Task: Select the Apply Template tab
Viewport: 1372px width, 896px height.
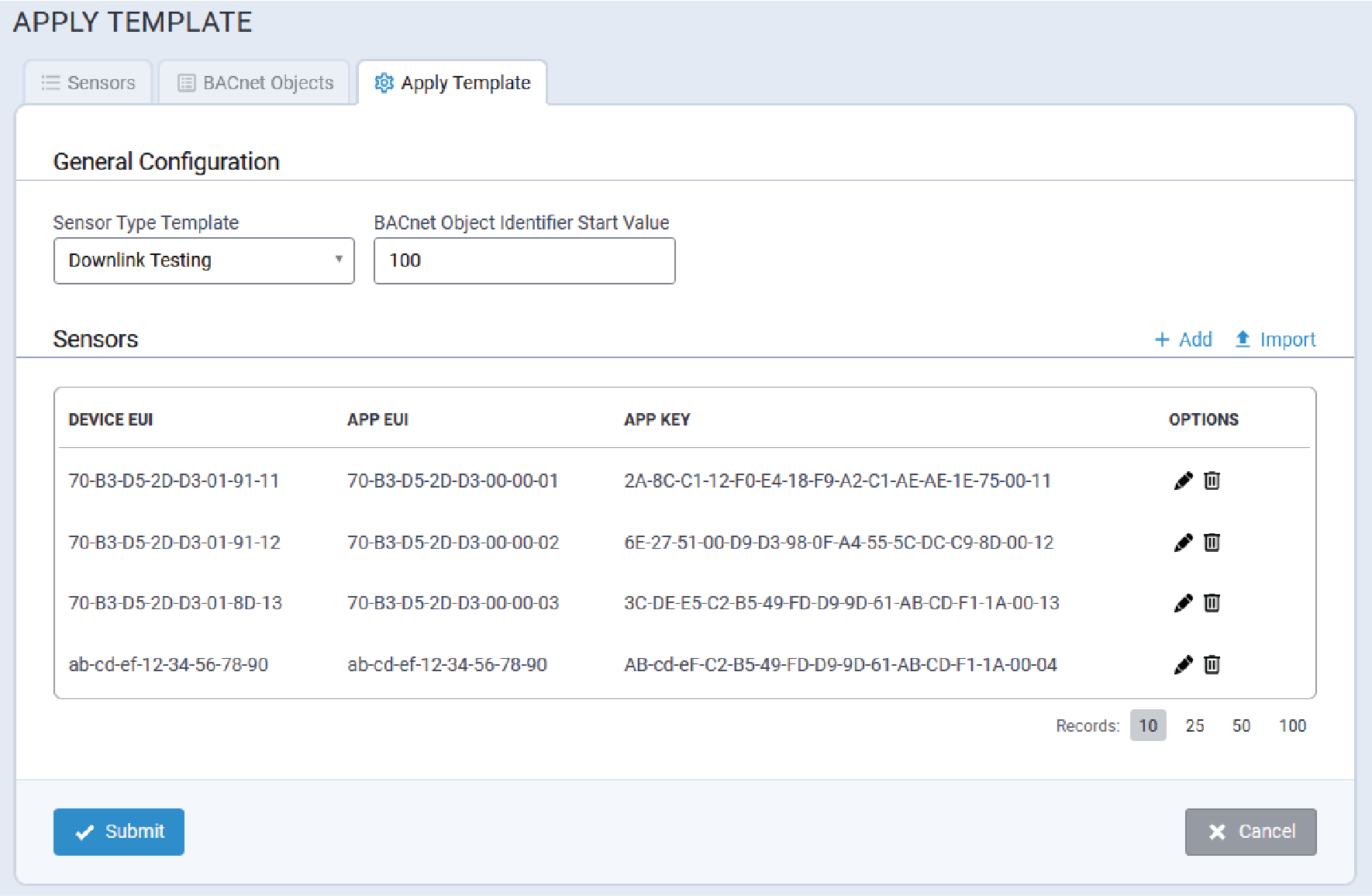Action: click(x=453, y=83)
